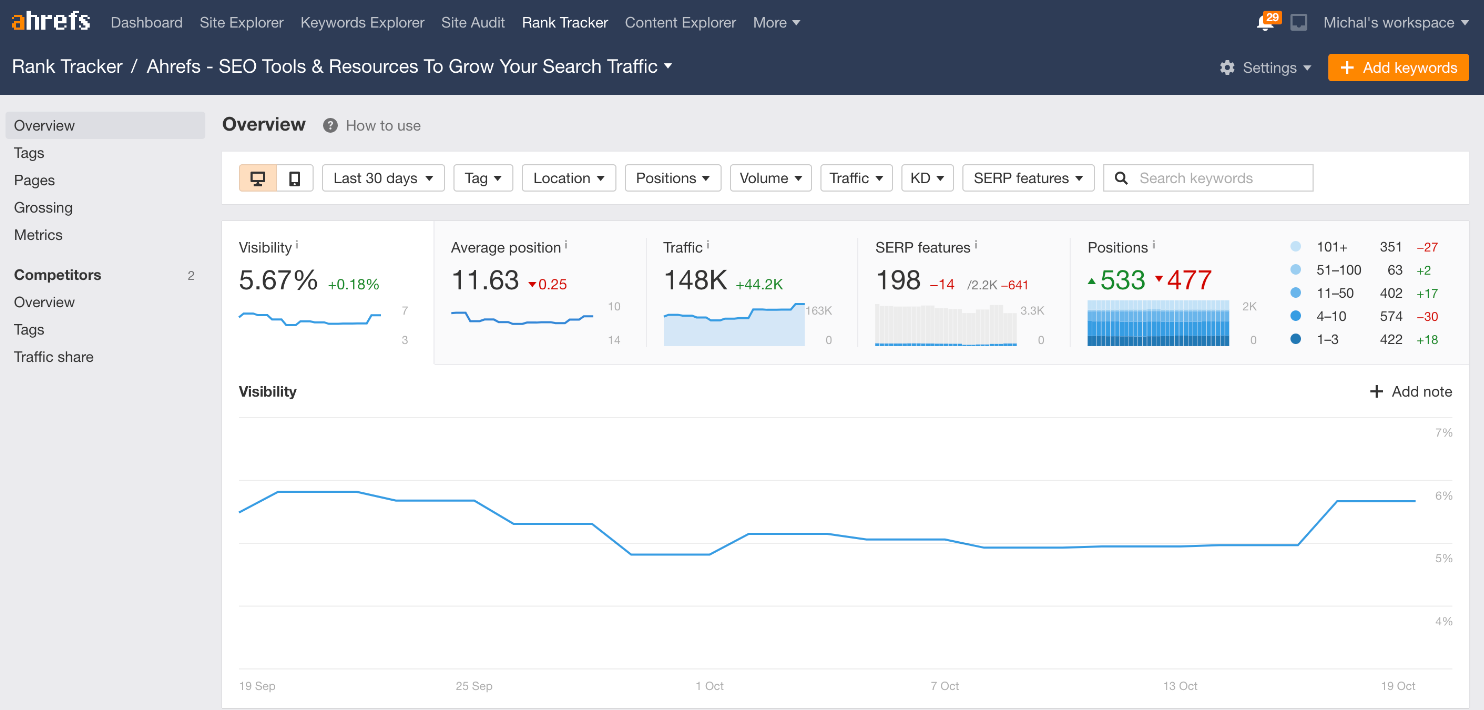The image size is (1484, 710).
Task: Open the Tag filter dropdown
Action: click(x=483, y=178)
